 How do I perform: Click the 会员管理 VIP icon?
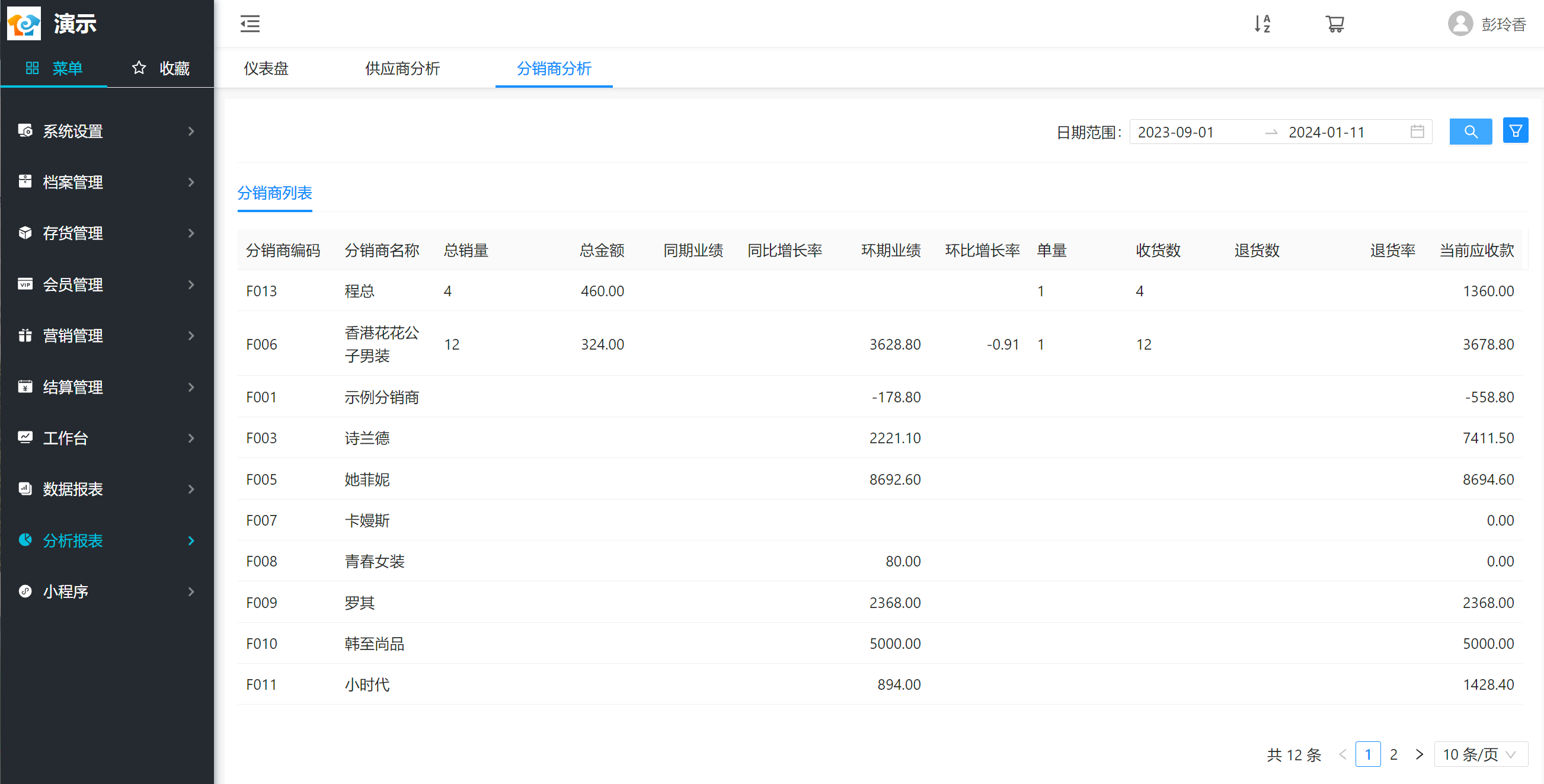coord(25,284)
